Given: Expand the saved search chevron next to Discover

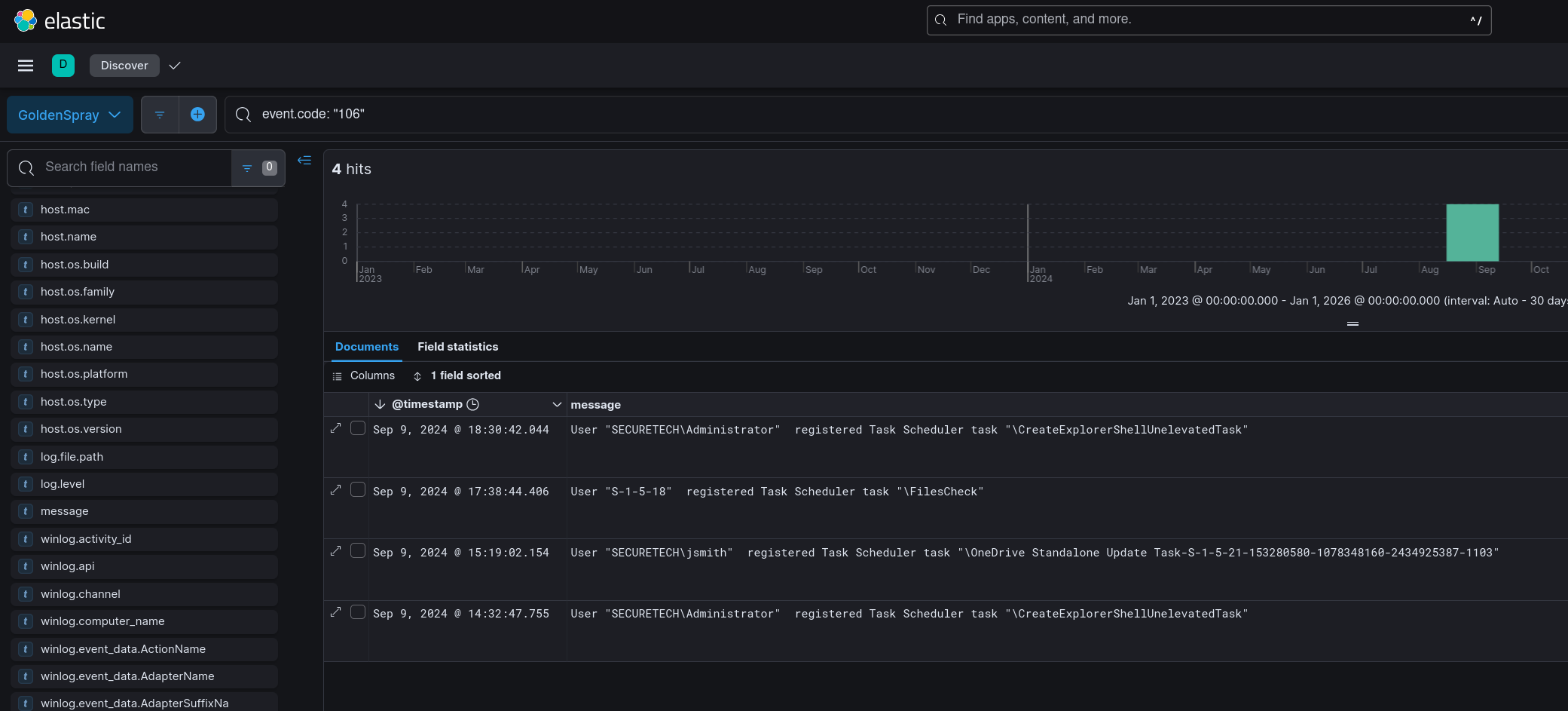Looking at the screenshot, I should point(175,66).
